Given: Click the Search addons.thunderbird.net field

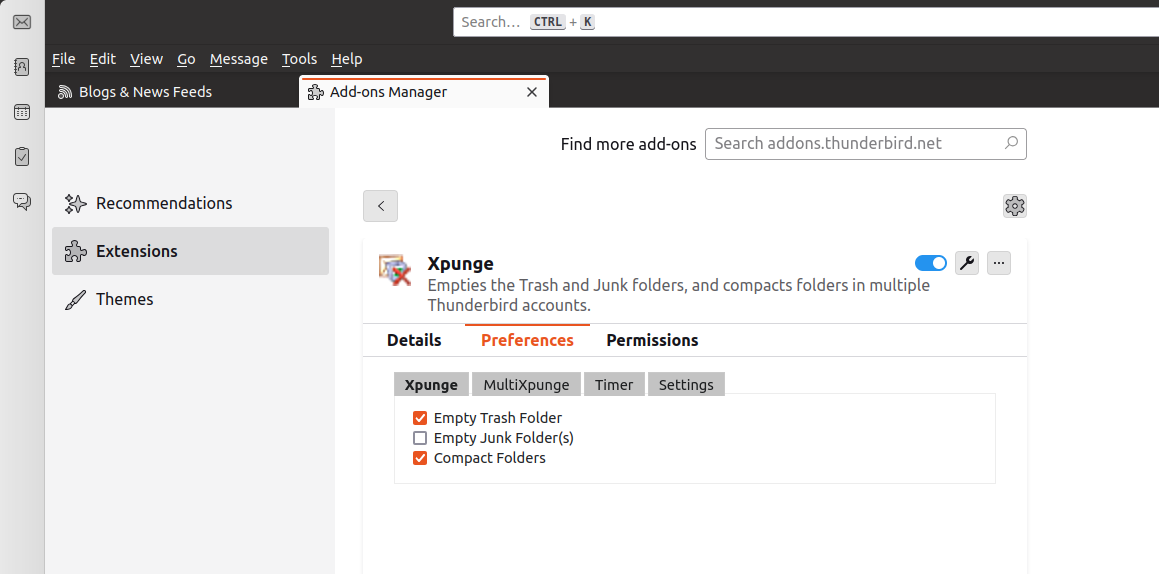Looking at the screenshot, I should point(866,143).
